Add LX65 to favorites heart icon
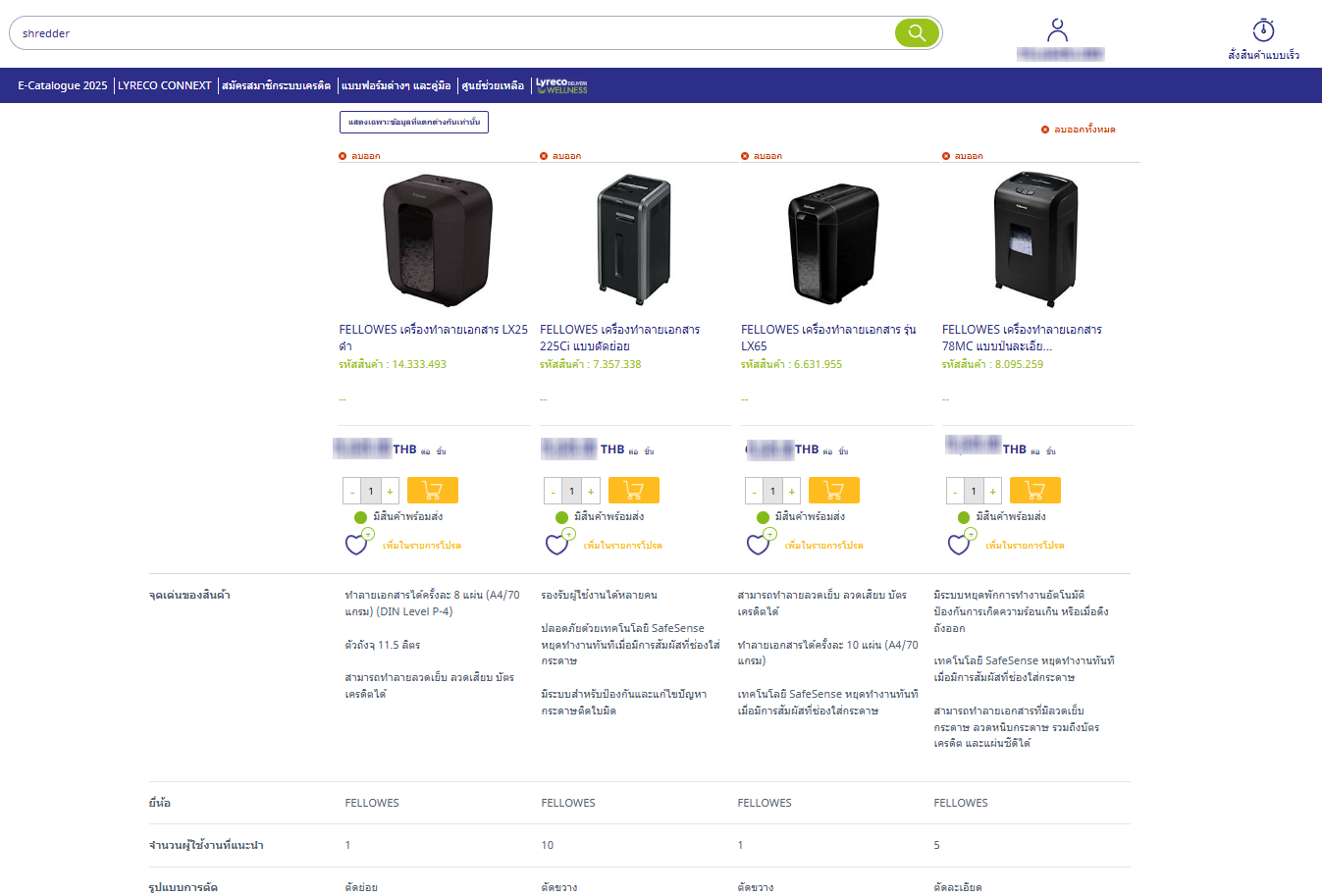Image resolution: width=1322 pixels, height=896 pixels. pyautogui.click(x=761, y=542)
